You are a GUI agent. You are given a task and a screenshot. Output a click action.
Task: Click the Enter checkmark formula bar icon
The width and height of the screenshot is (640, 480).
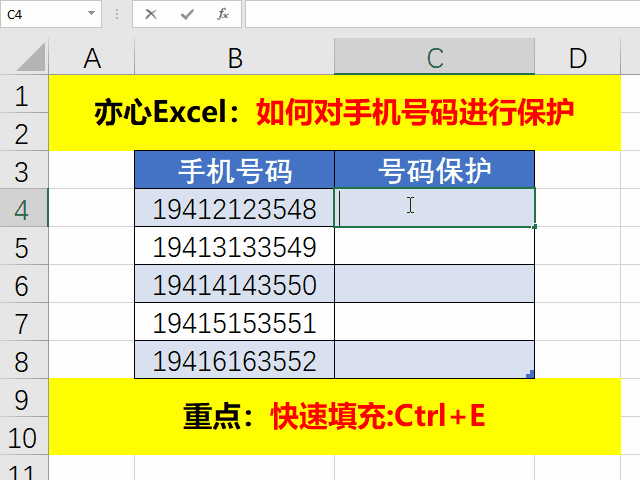[187, 14]
